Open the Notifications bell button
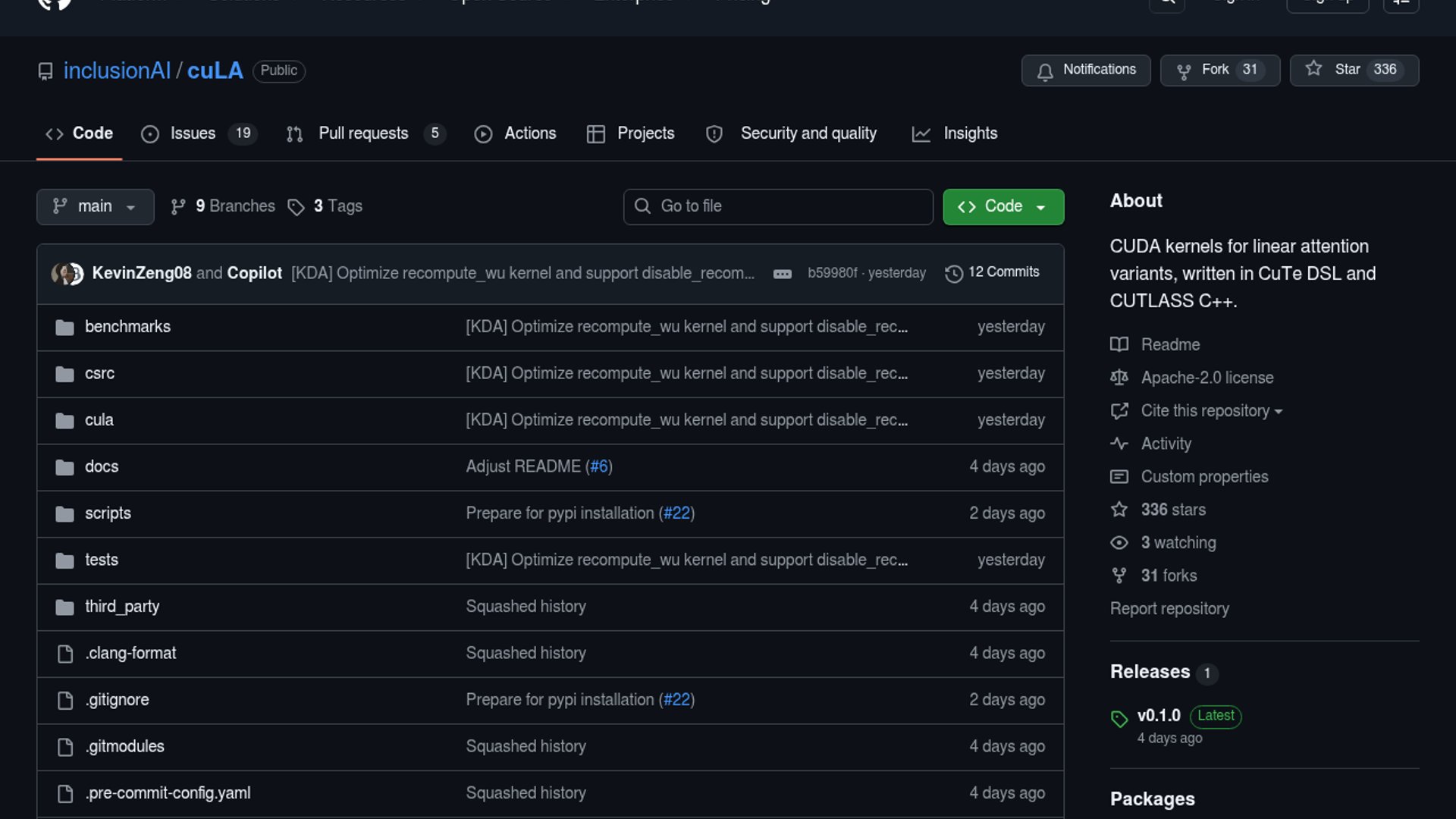This screenshot has width=1456, height=819. 1085,70
